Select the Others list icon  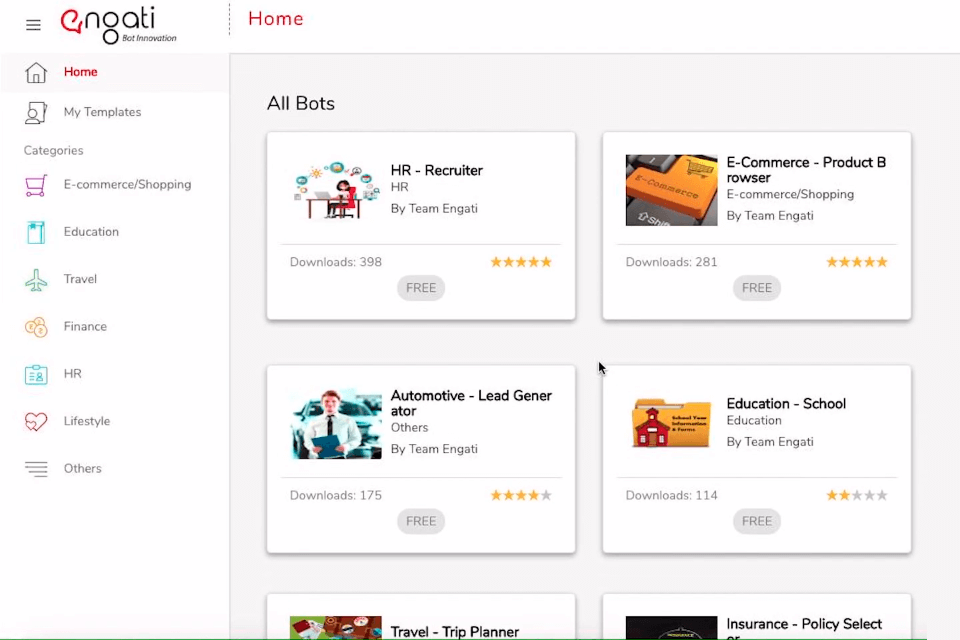[x=36, y=469]
